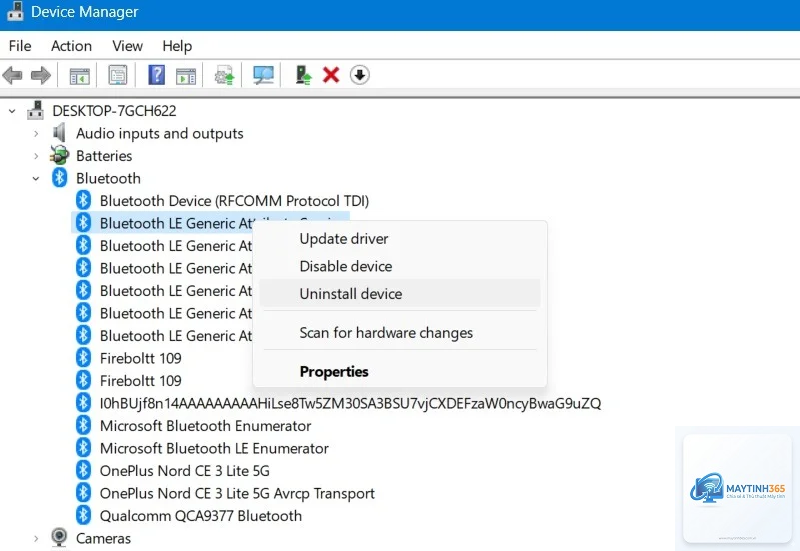This screenshot has width=800, height=551.
Task: Open the Help menu
Action: [x=177, y=46]
